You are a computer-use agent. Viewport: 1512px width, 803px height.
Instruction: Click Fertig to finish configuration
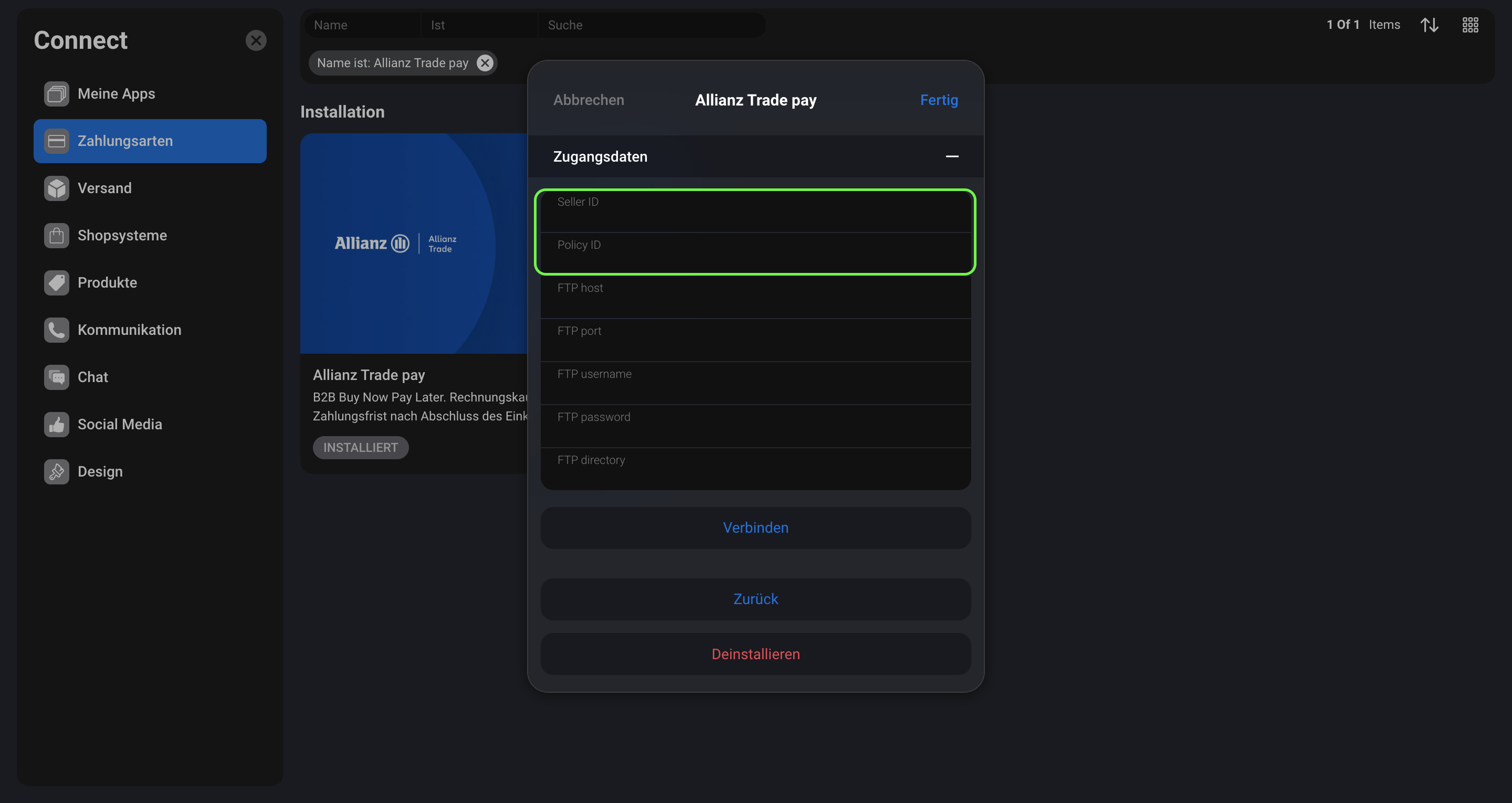click(939, 100)
